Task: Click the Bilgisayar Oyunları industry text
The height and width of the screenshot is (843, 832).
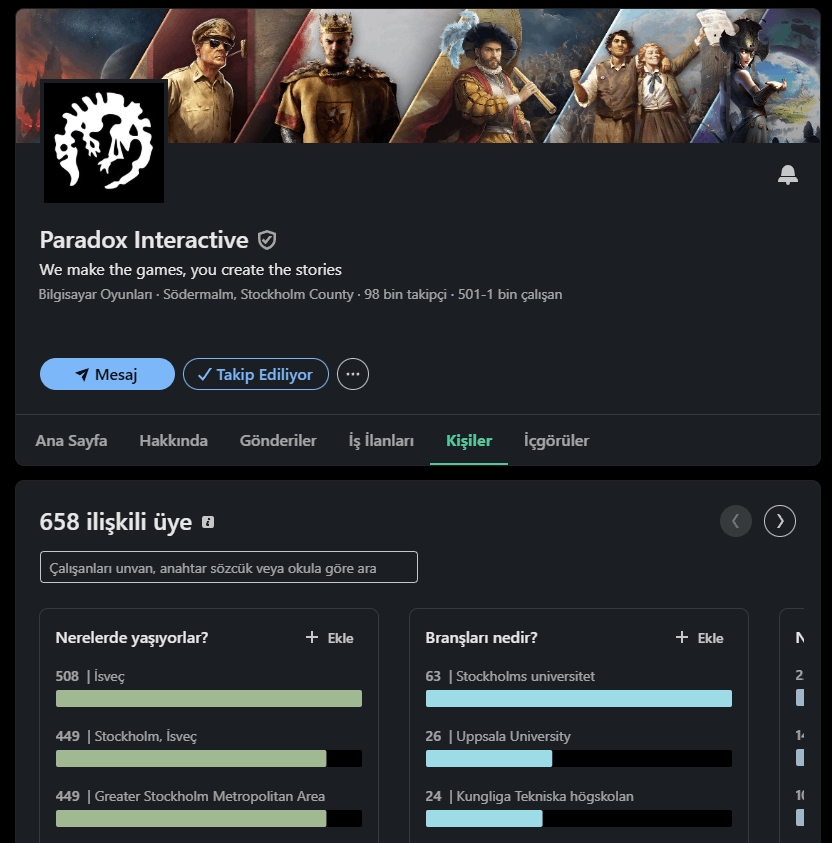Action: [x=95, y=295]
